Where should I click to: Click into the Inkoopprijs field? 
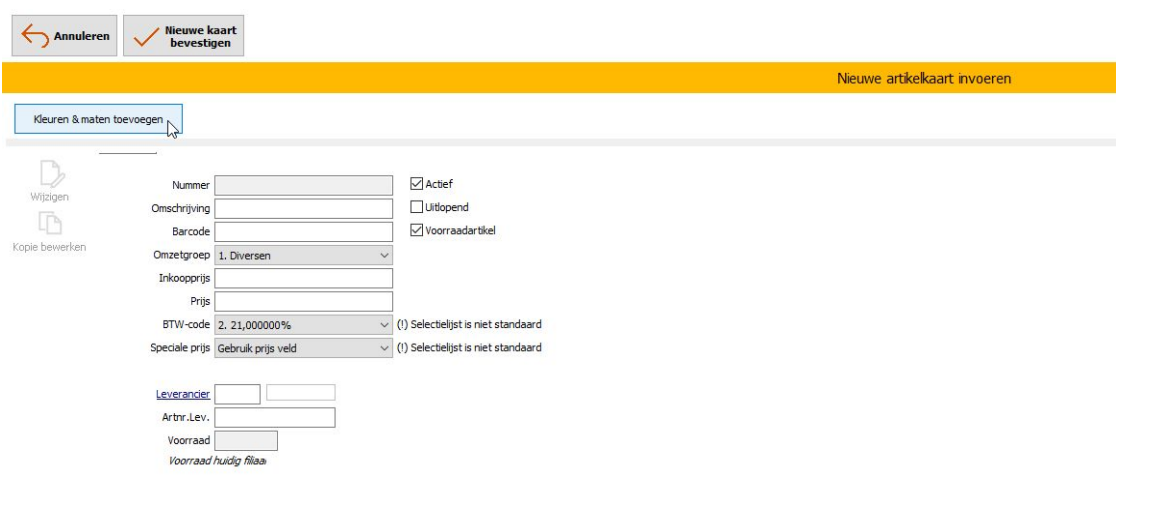point(304,278)
